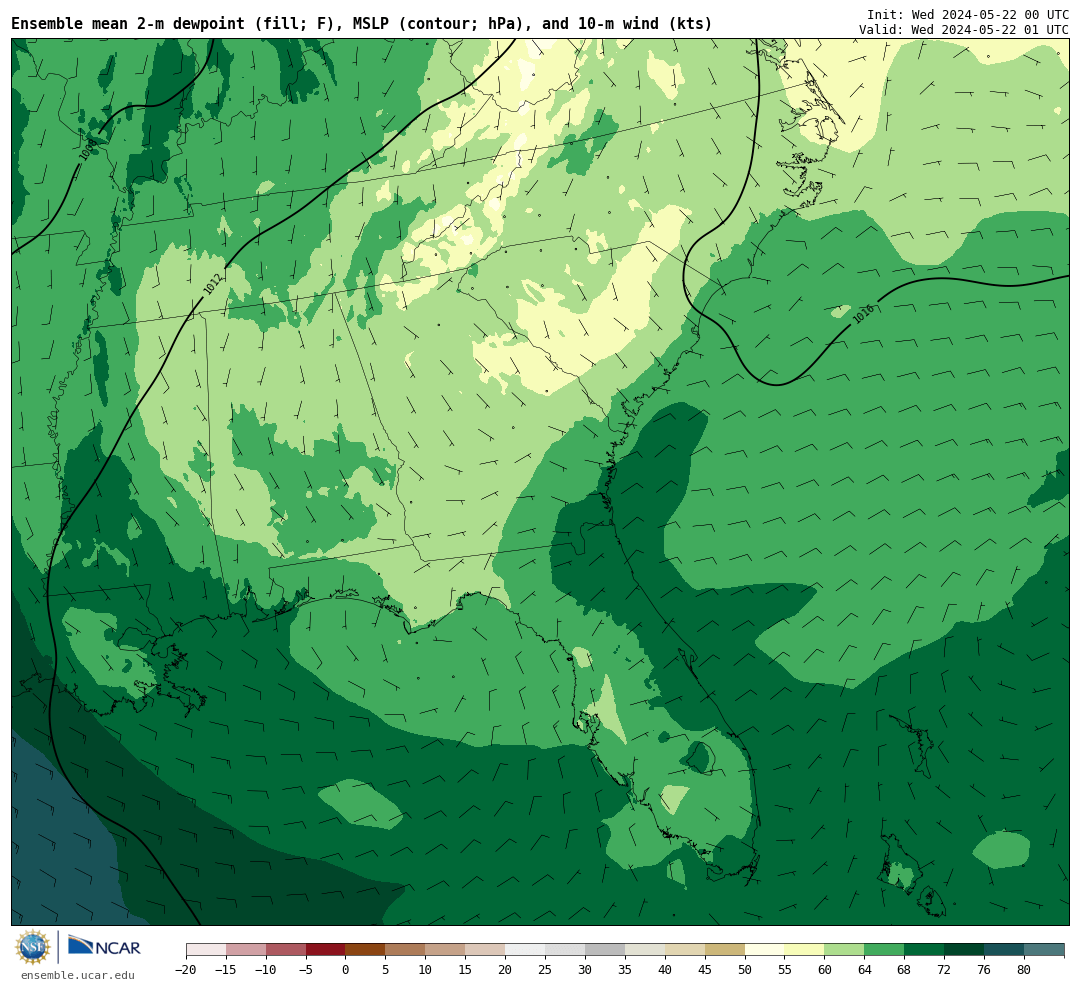Select the pinkish -15 to -10 swatch
The height and width of the screenshot is (988, 1080).
245,950
